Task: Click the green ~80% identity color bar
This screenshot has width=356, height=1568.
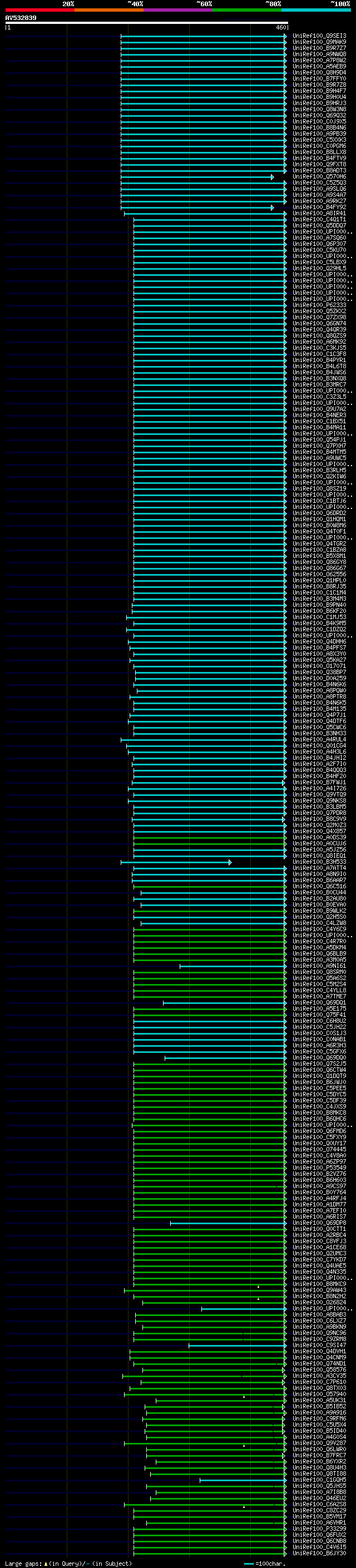Action: 247,10
